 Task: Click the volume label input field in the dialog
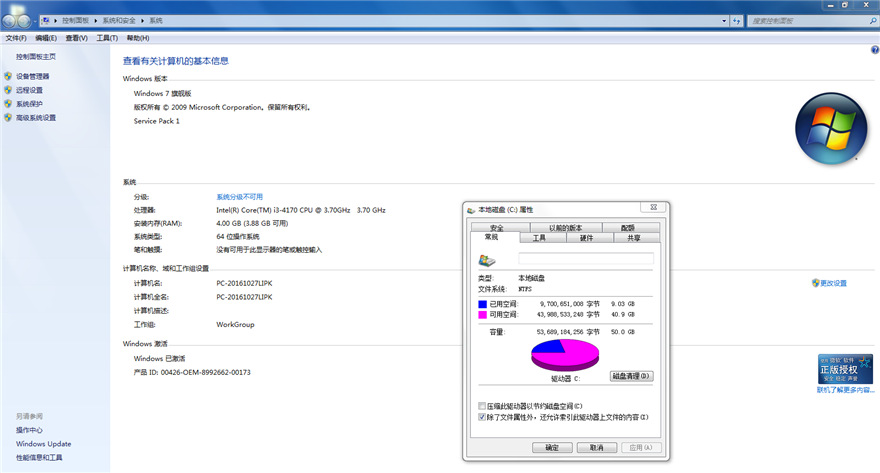click(586, 258)
